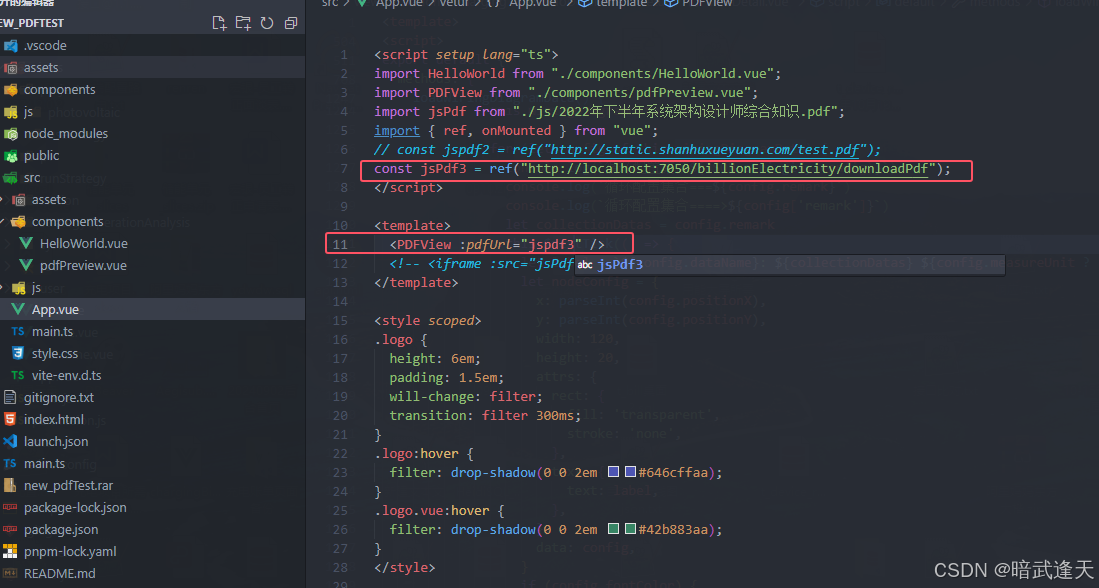The height and width of the screenshot is (588, 1099).
Task: Click the .vscode folder icon
Action: pos(11,46)
